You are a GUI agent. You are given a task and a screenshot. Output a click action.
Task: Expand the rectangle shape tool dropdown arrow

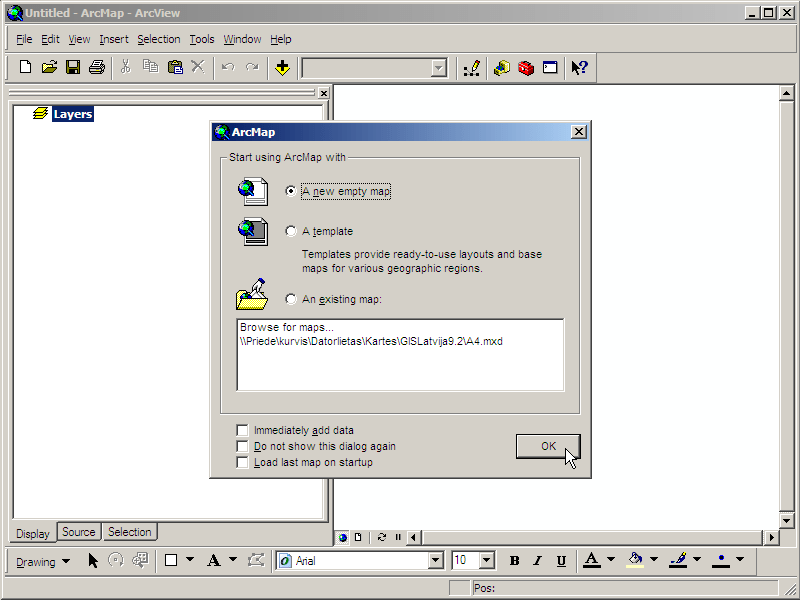coord(190,560)
